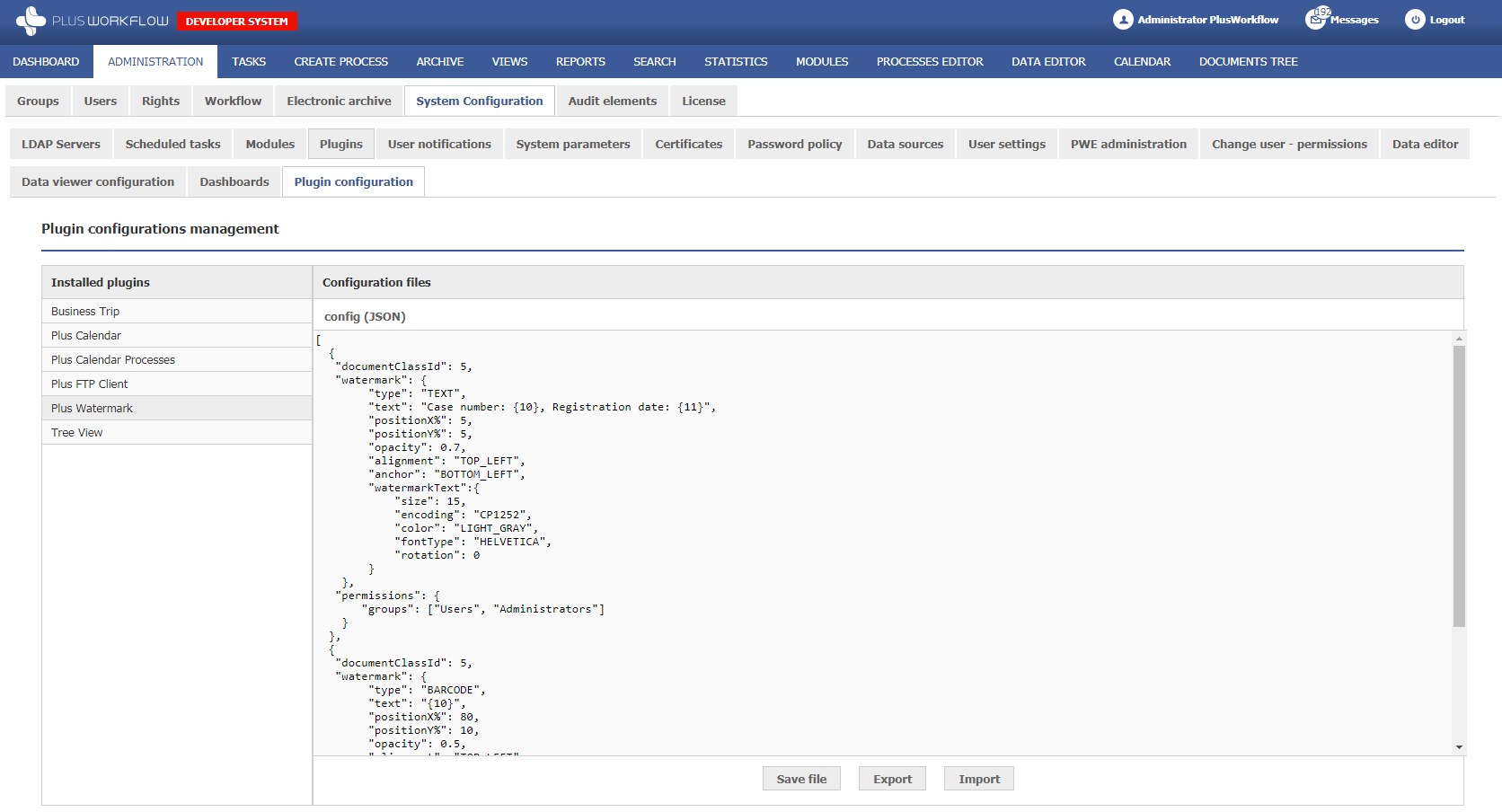Open the Password policy tab
This screenshot has height=812, width=1502.
click(x=795, y=144)
